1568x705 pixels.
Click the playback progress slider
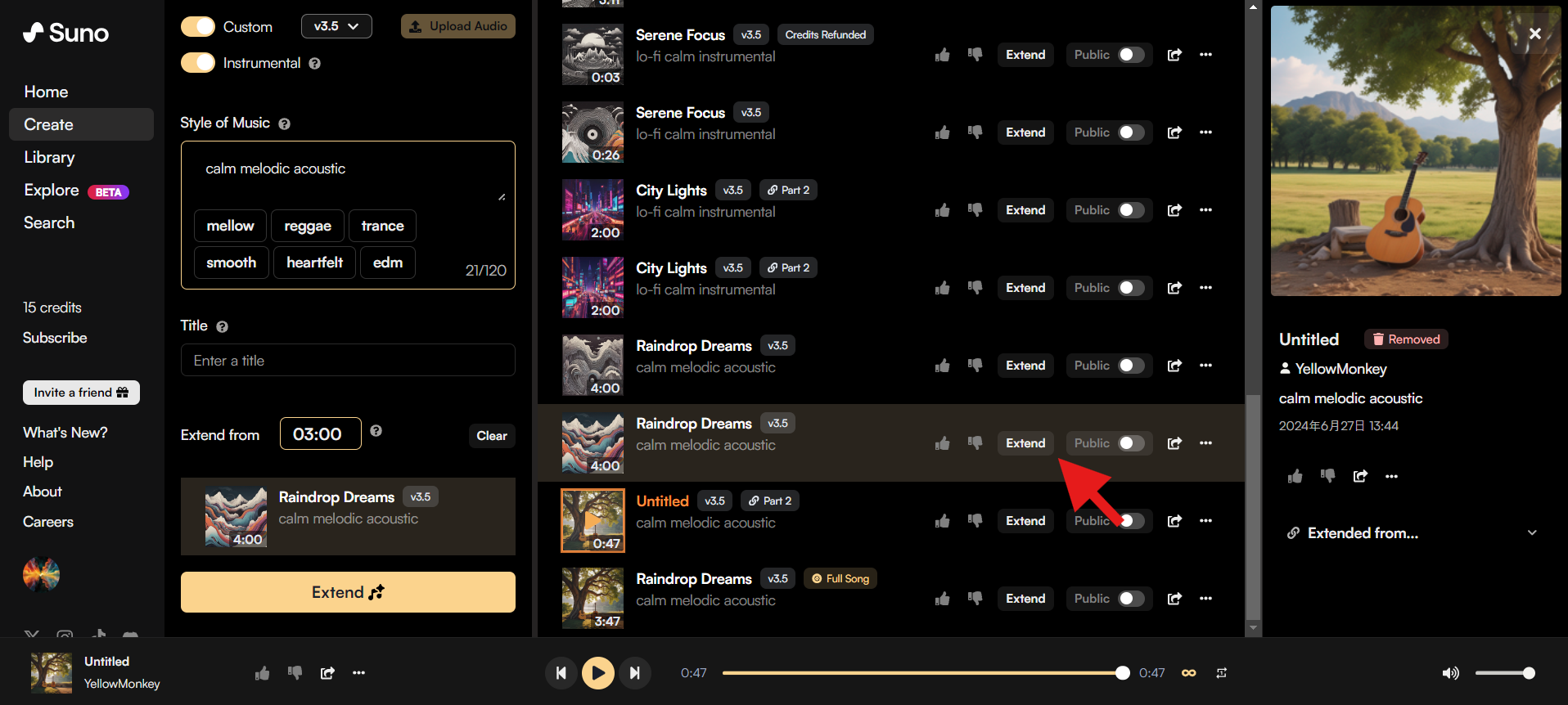pyautogui.click(x=921, y=673)
